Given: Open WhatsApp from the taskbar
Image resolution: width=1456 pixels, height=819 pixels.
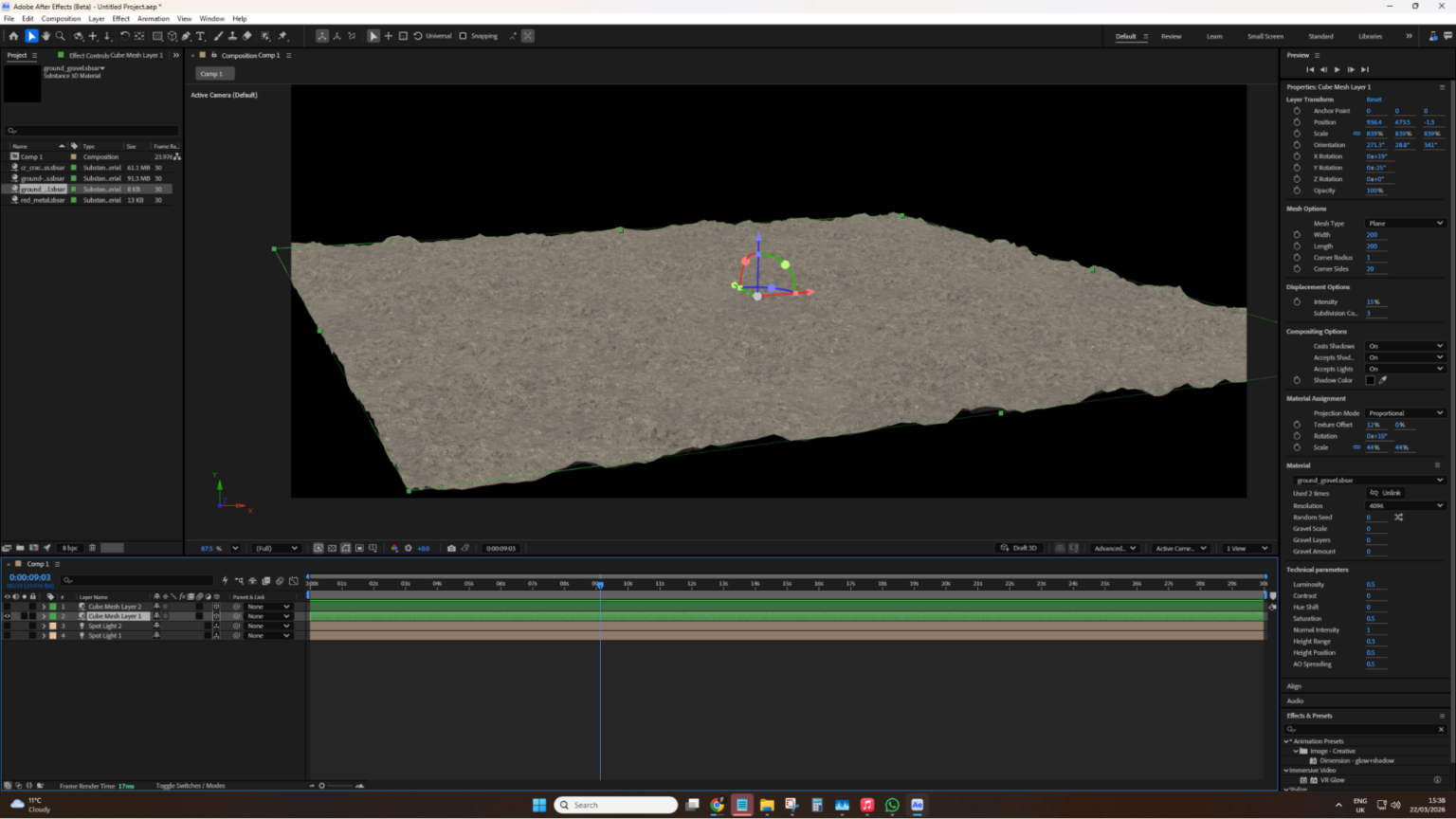Looking at the screenshot, I should [892, 805].
